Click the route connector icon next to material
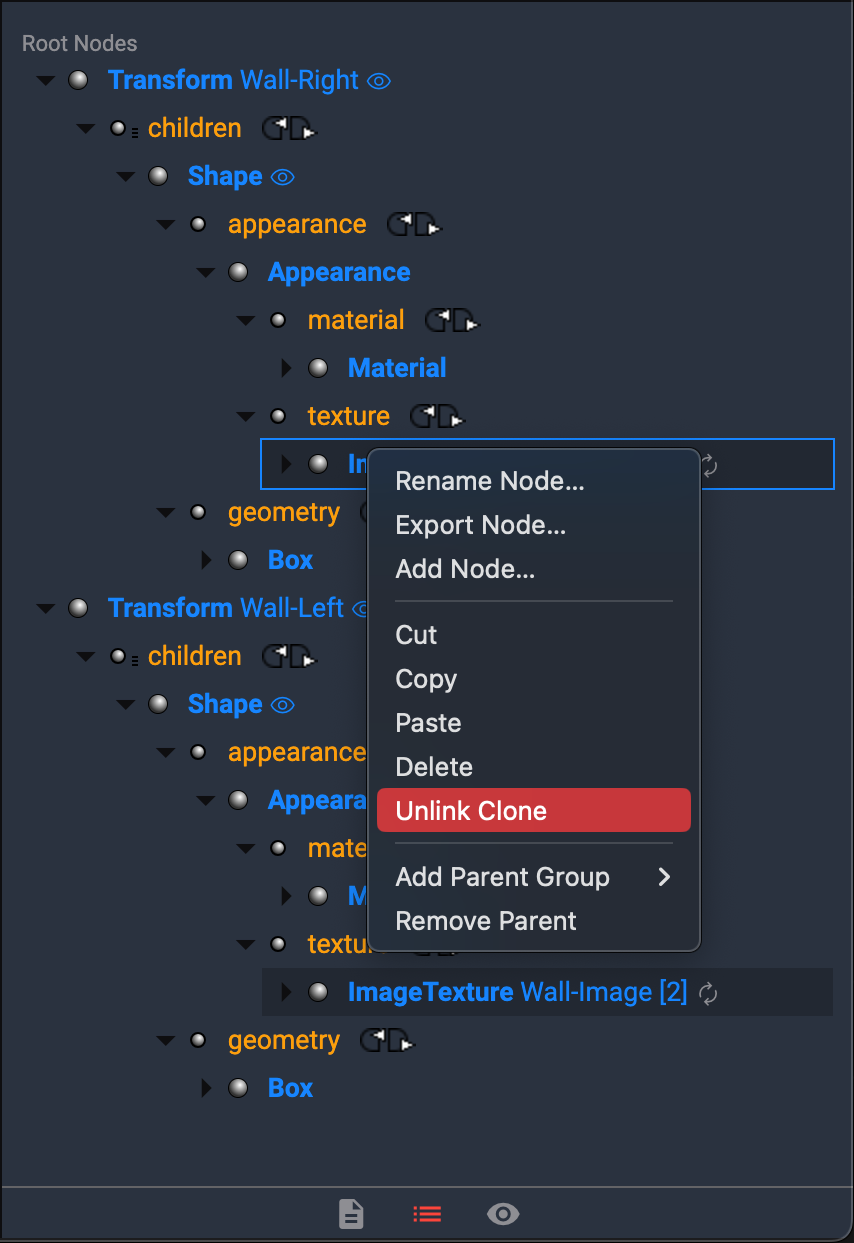Viewport: 854px width, 1243px height. (452, 321)
